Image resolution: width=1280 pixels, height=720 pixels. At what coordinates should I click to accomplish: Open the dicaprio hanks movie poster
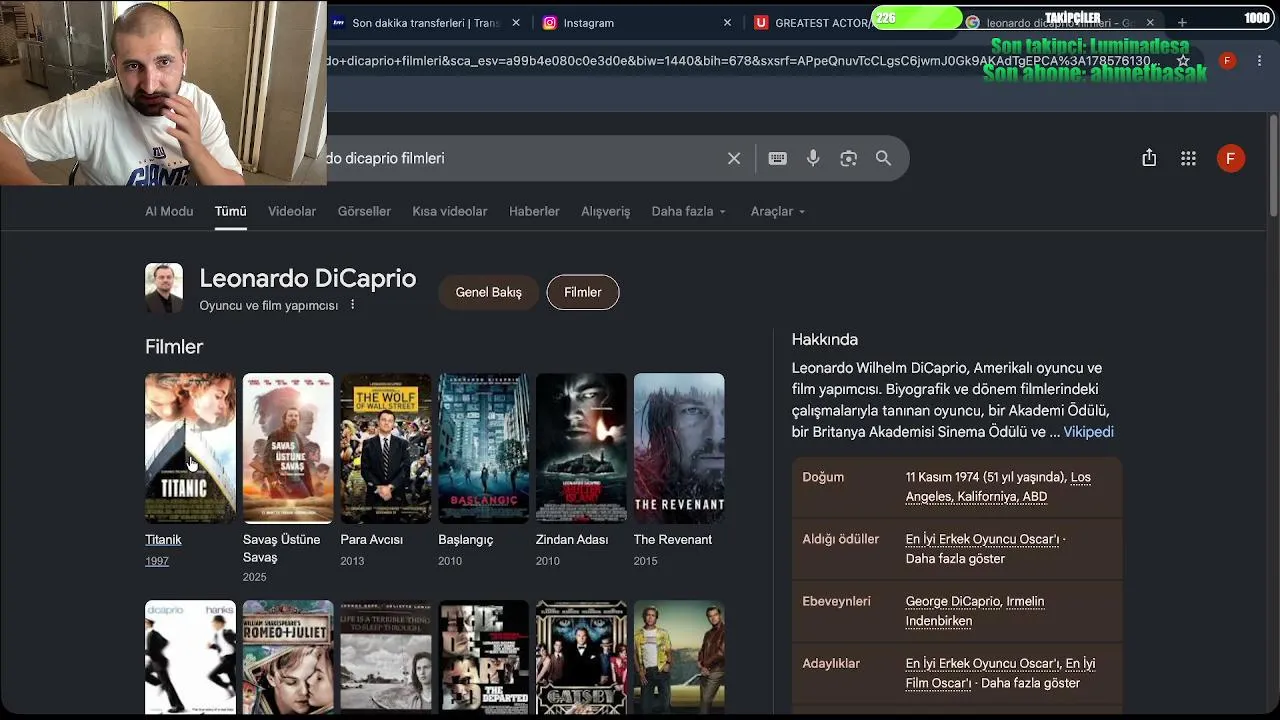click(x=190, y=657)
